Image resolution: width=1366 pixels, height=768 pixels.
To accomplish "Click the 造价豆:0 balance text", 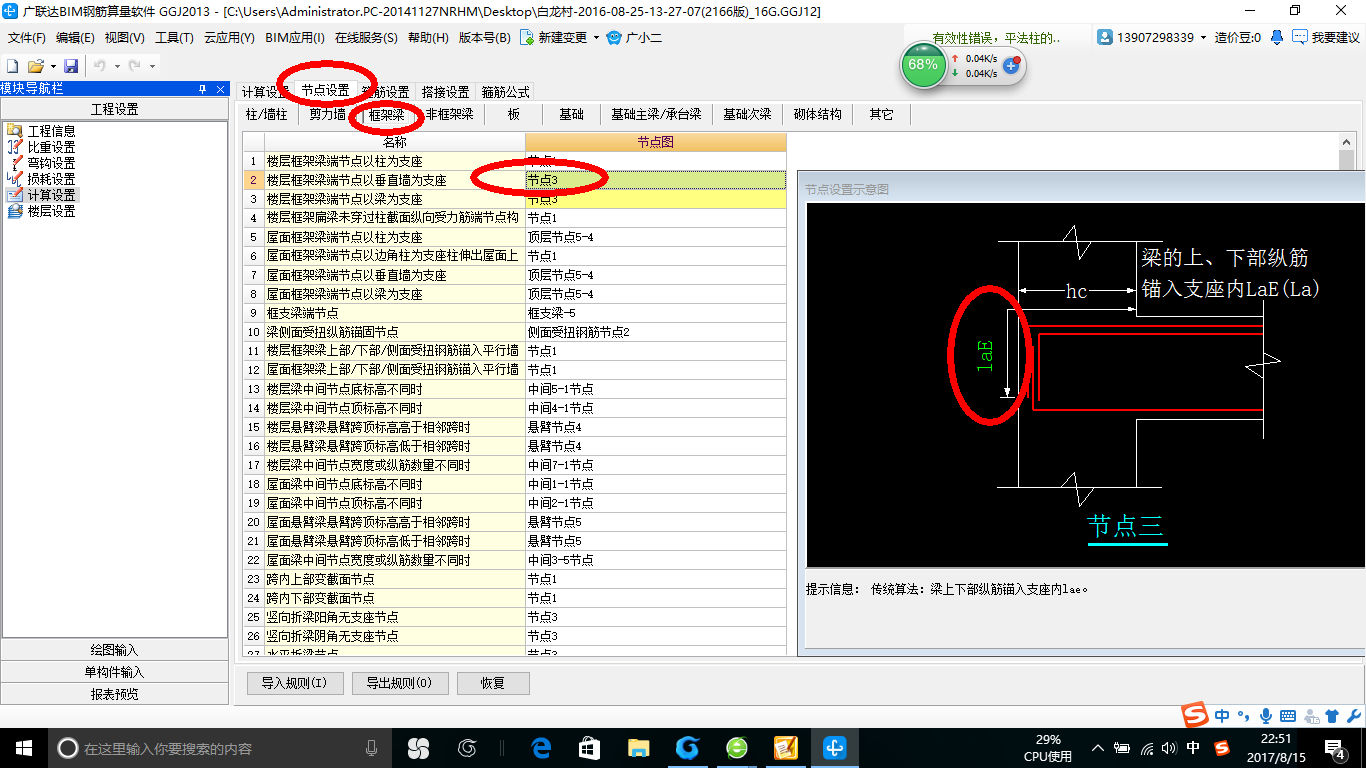I will click(x=1237, y=38).
